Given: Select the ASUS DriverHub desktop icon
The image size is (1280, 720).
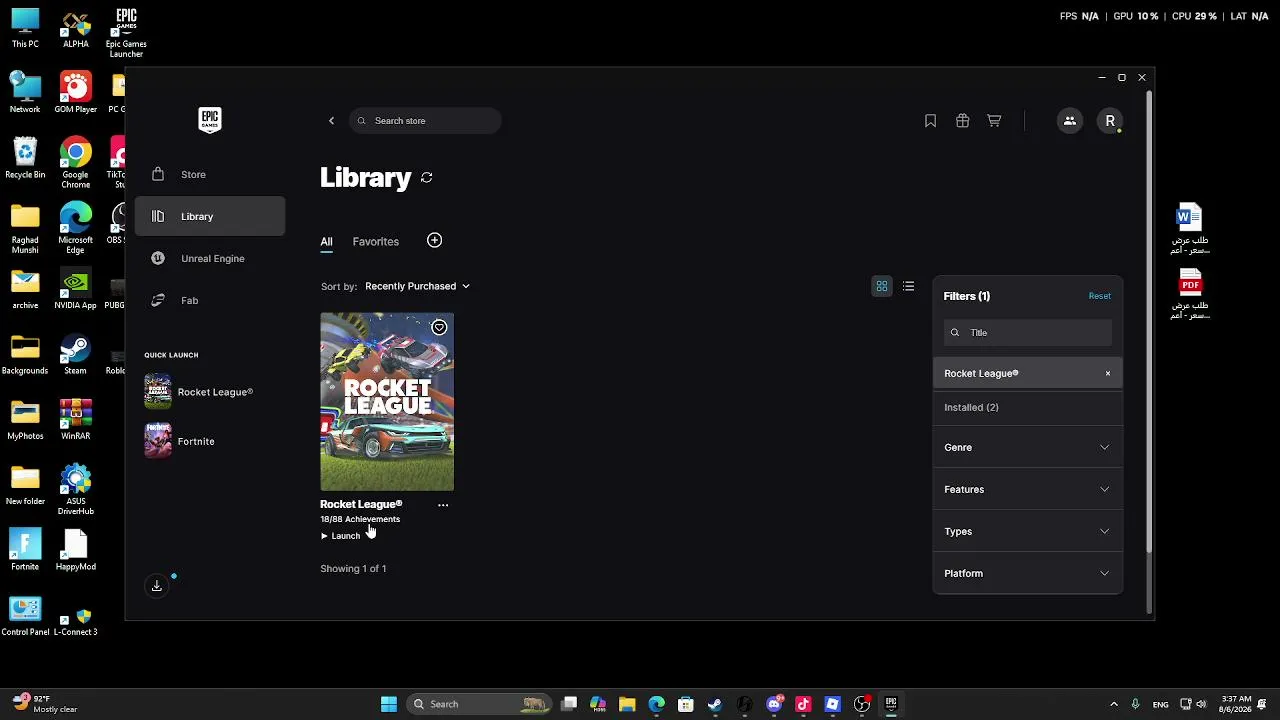Looking at the screenshot, I should [x=76, y=490].
